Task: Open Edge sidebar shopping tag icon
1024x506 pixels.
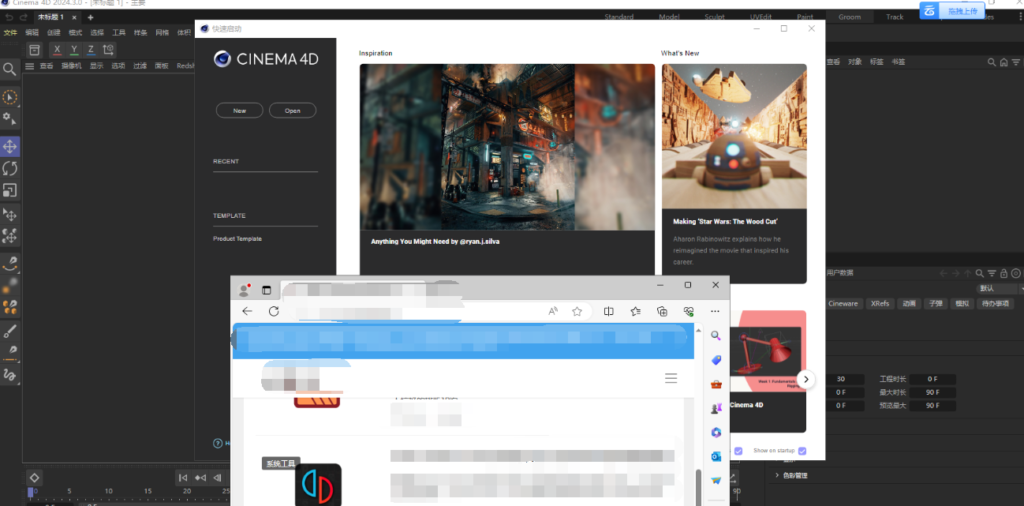Action: [x=716, y=360]
